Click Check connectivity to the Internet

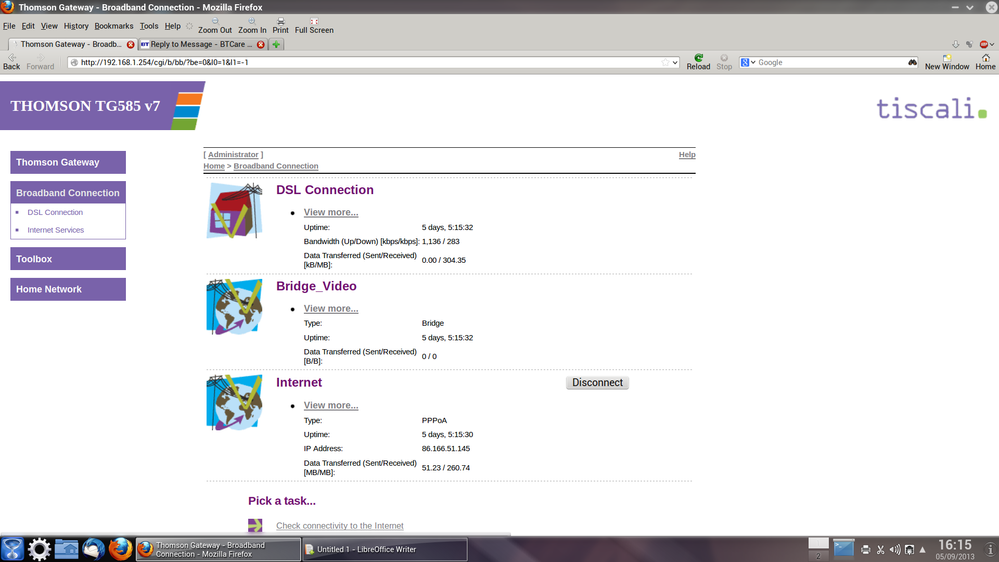click(x=340, y=526)
